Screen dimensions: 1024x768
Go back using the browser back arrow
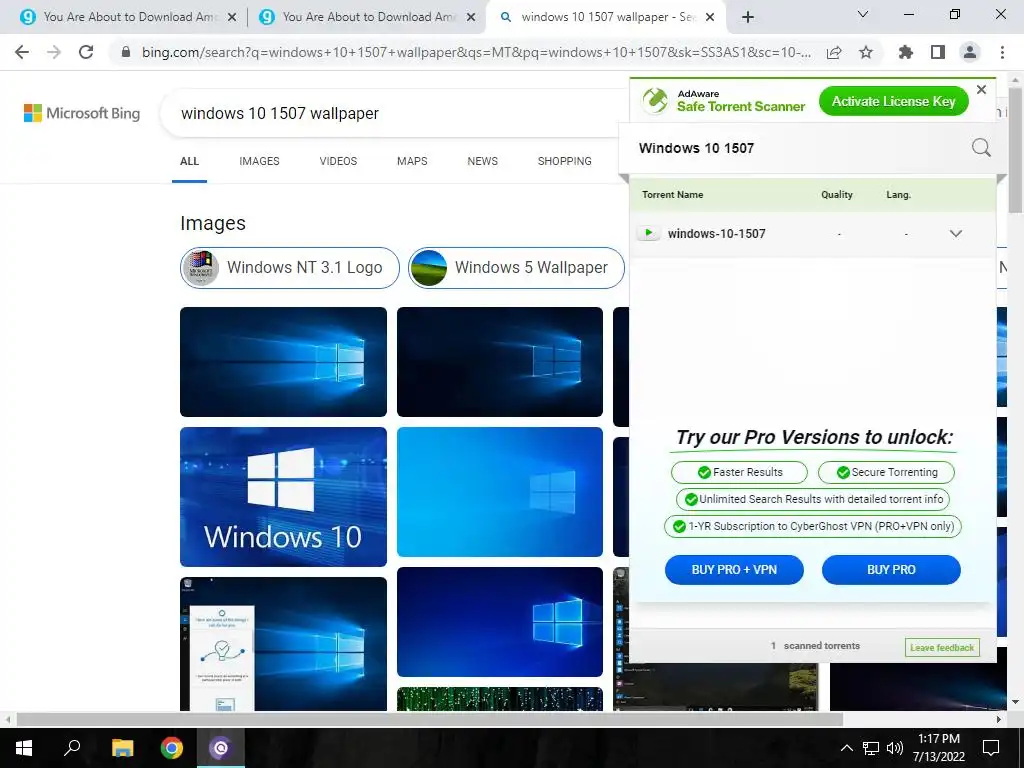pos(22,52)
